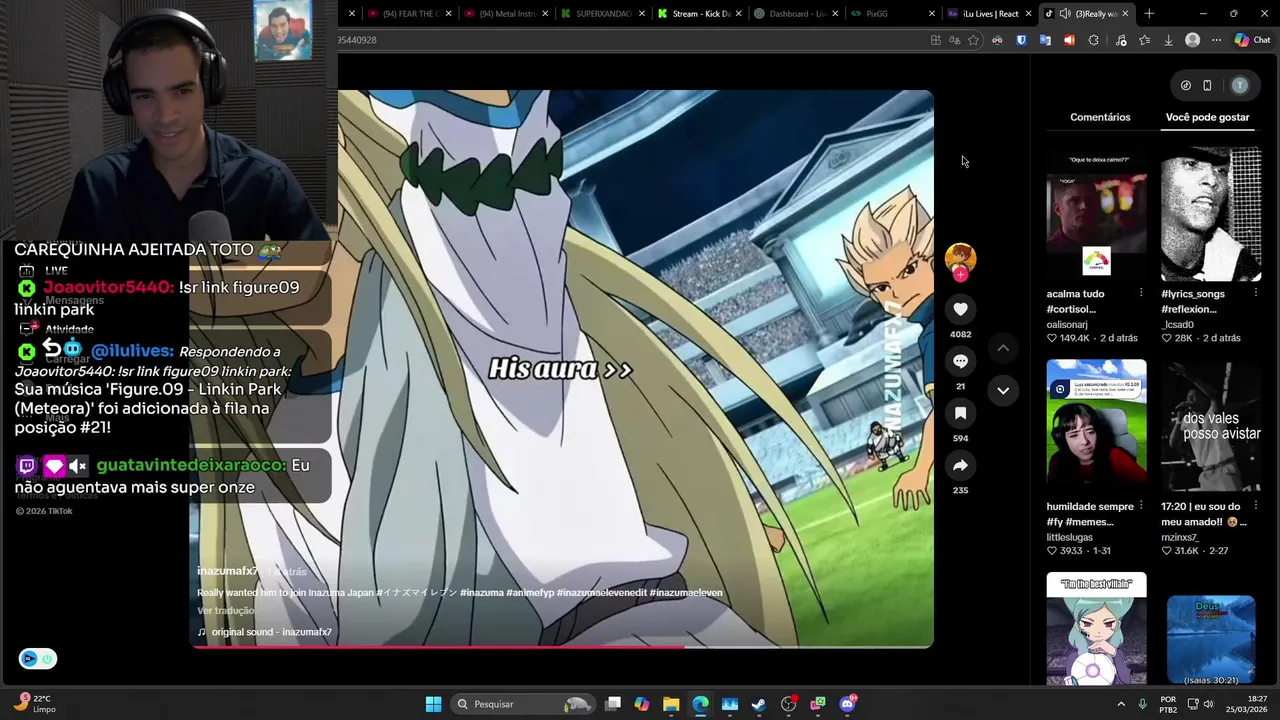The image size is (1280, 720).
Task: Open the red speaker extension icon
Action: coord(1069,40)
